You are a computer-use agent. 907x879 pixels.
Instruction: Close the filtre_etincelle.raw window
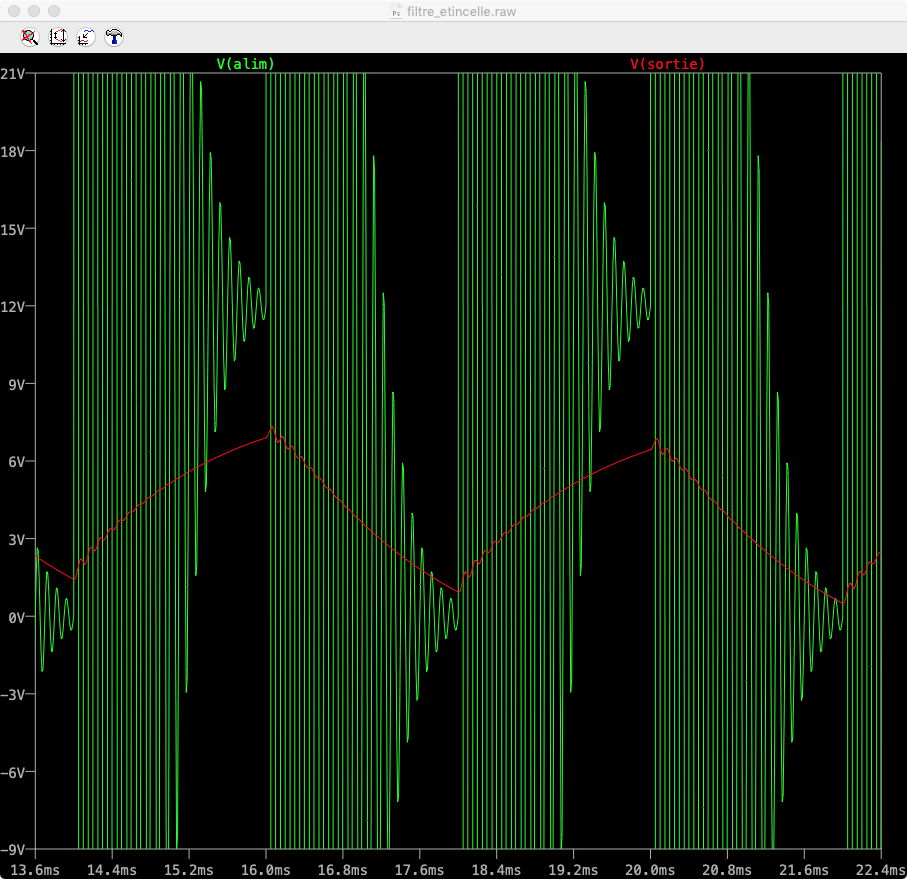pos(14,11)
